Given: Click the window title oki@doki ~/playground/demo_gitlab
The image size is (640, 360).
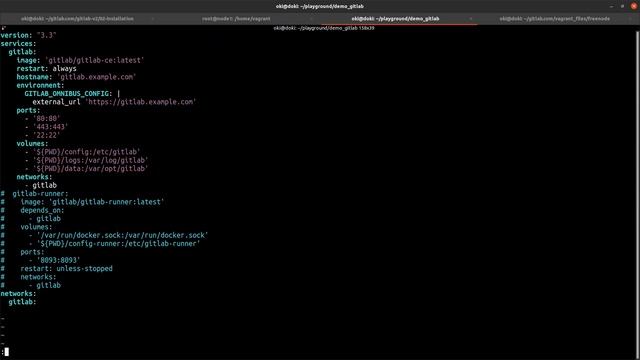Looking at the screenshot, I should pos(320,6).
